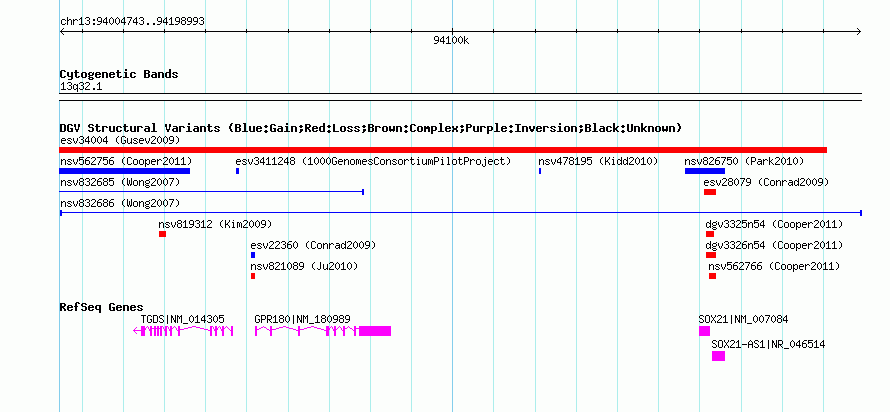
Task: Click dgv3325n54 red loss marker
Action: coord(710,234)
